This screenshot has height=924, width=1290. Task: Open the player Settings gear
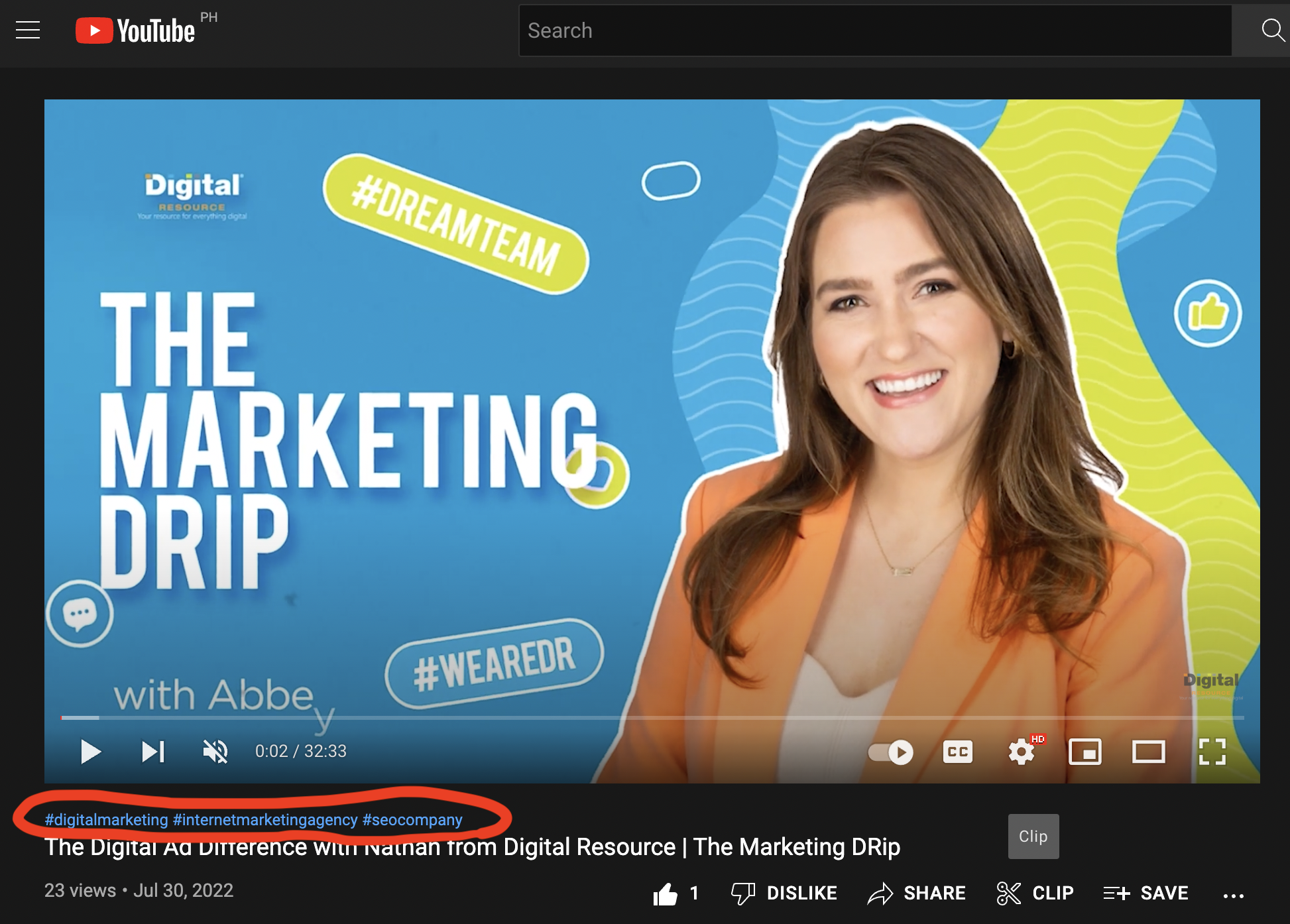tap(1021, 752)
